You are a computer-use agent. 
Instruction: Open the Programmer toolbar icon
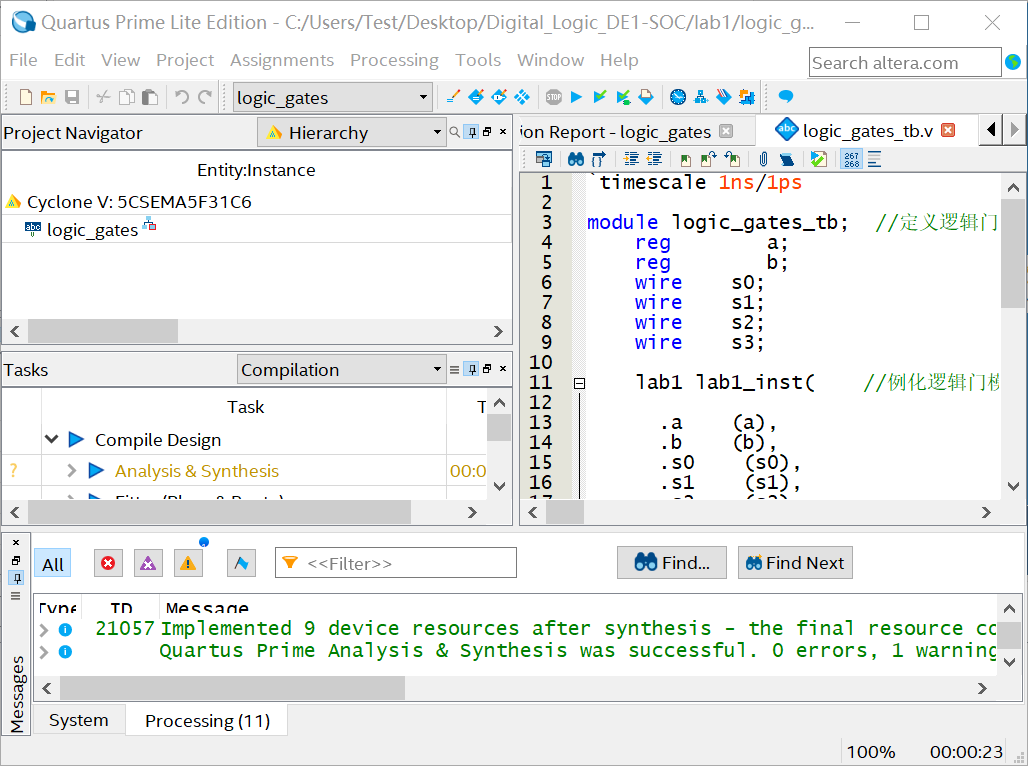tap(723, 97)
